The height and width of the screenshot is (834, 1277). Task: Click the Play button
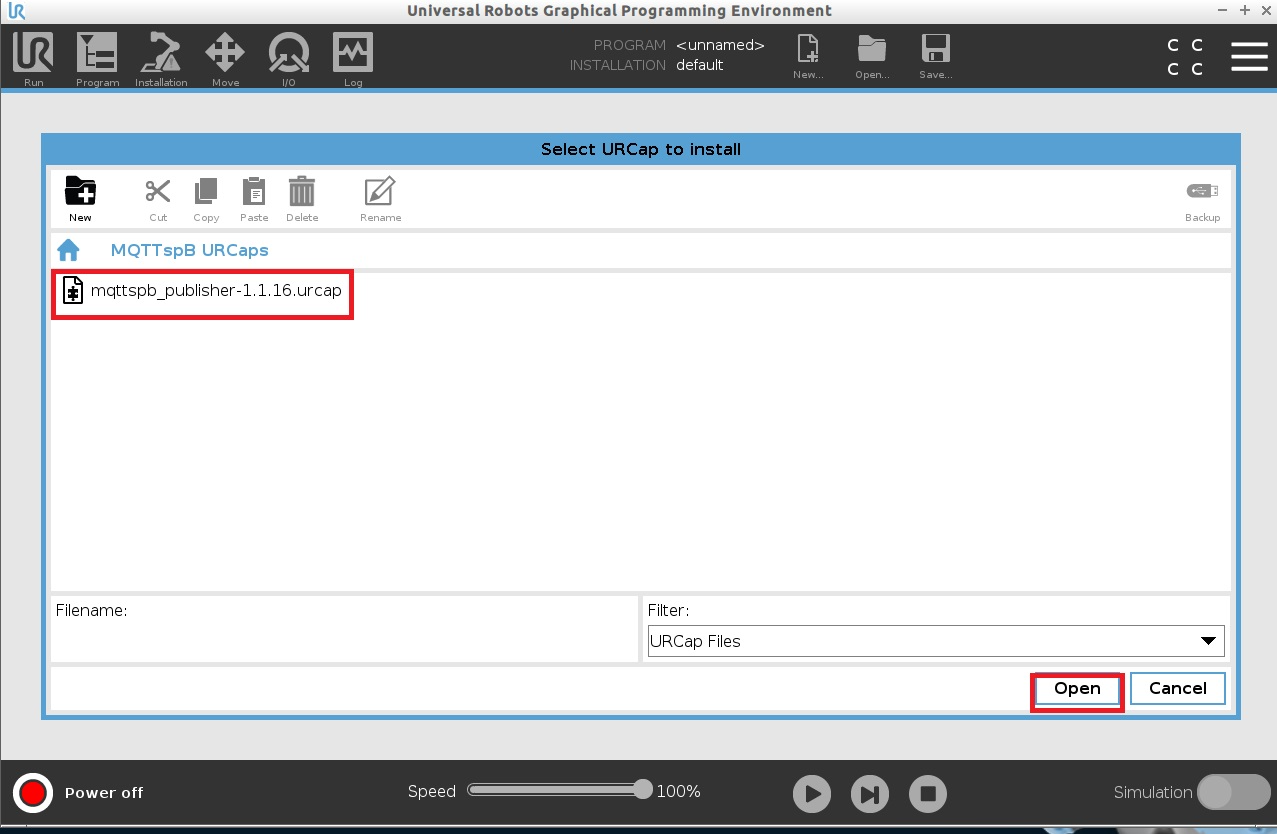(812, 795)
